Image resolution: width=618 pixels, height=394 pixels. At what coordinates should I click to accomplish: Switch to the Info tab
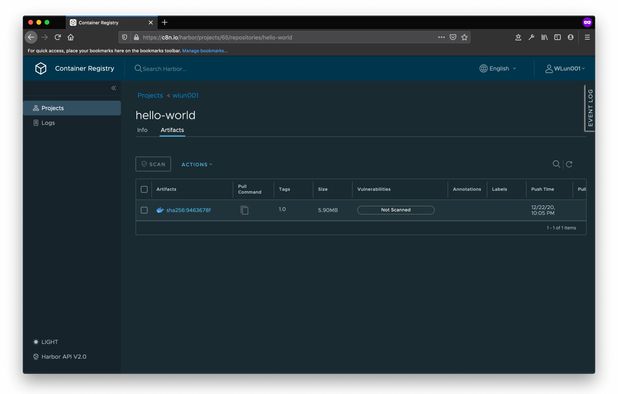pyautogui.click(x=142, y=130)
